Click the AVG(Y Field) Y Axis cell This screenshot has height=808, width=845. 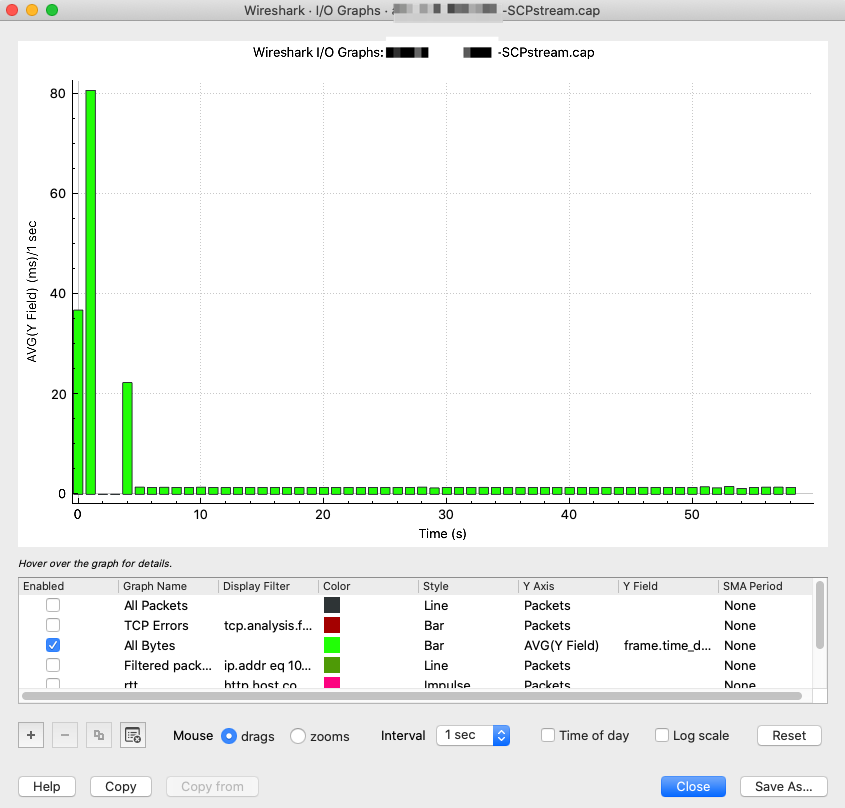561,645
